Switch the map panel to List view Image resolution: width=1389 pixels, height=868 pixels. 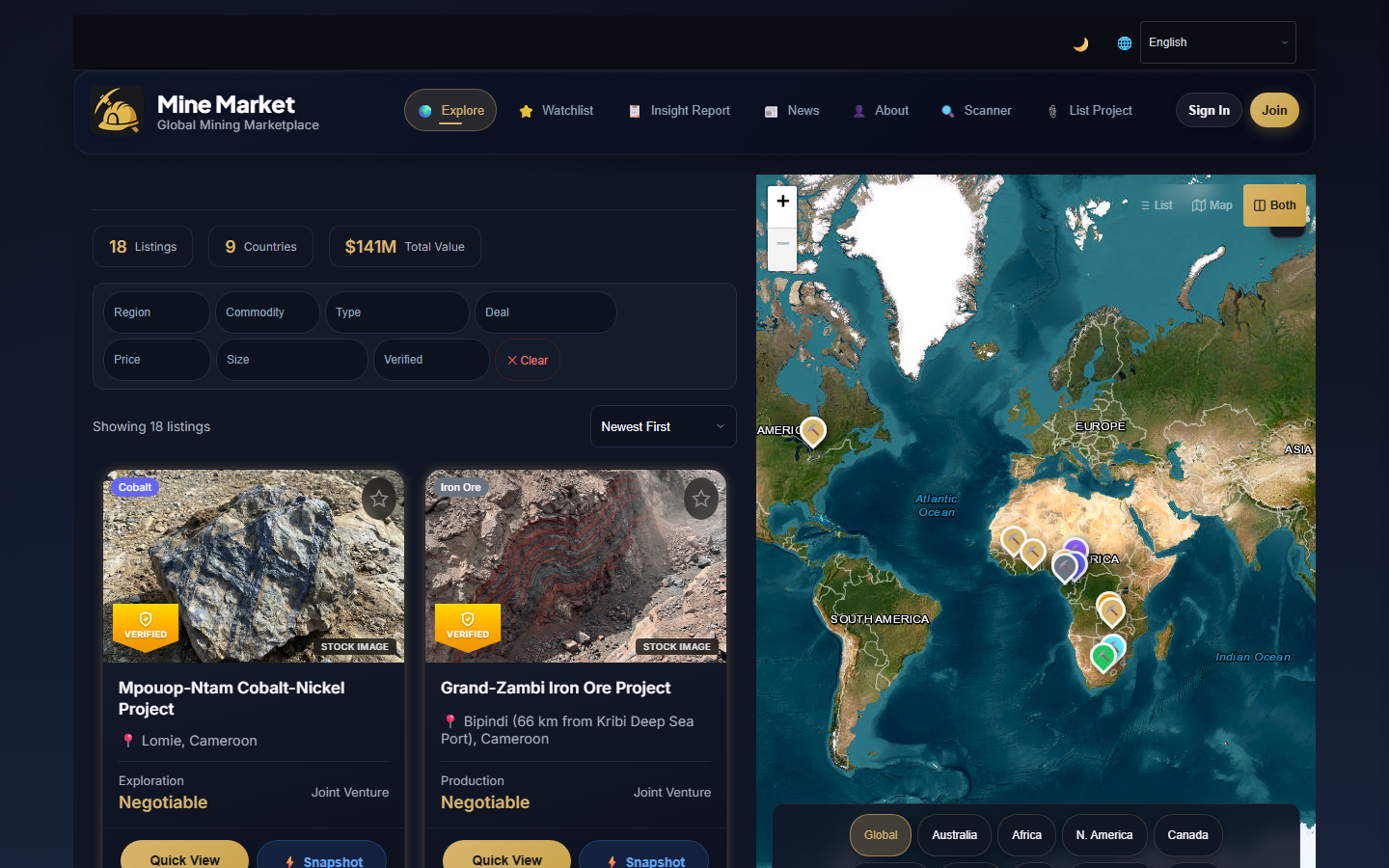pos(1156,204)
